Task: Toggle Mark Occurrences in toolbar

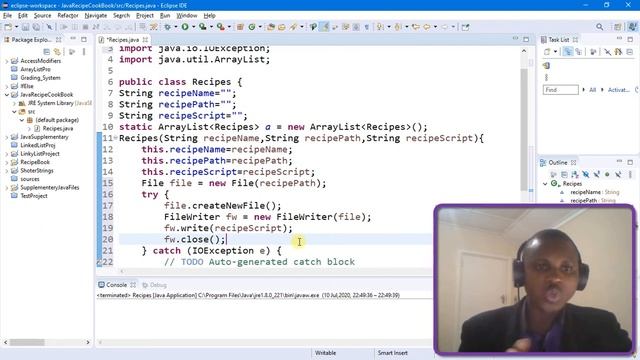Action: tap(325, 27)
